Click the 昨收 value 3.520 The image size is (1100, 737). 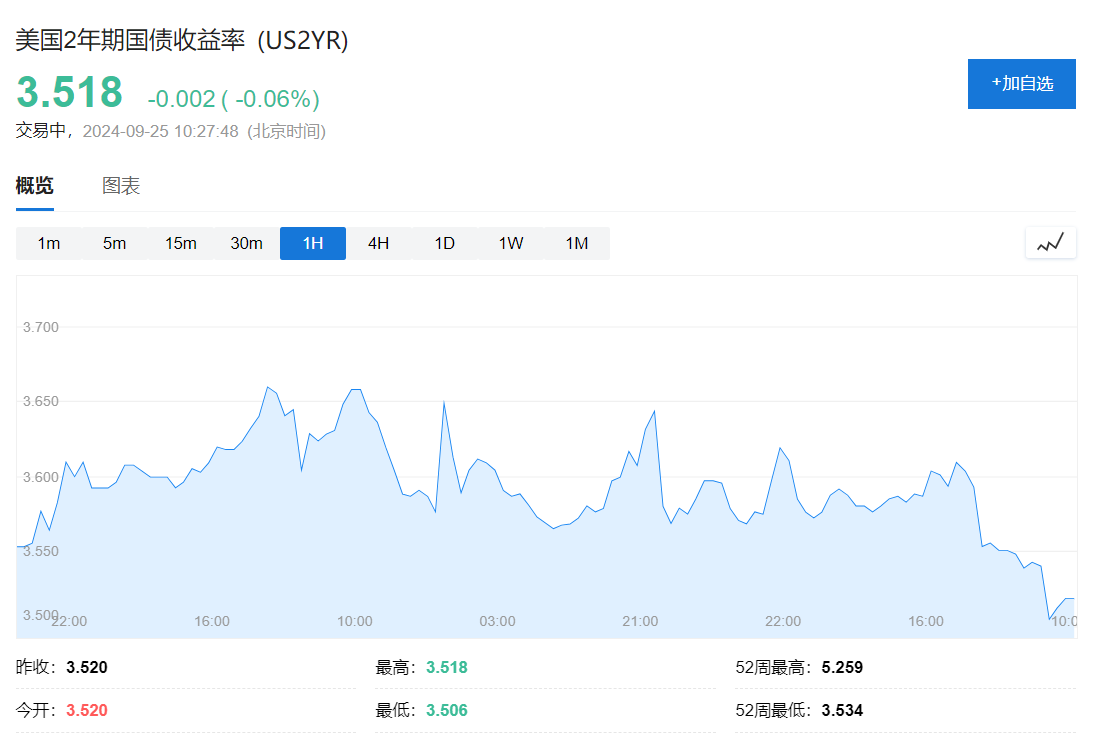click(x=87, y=667)
